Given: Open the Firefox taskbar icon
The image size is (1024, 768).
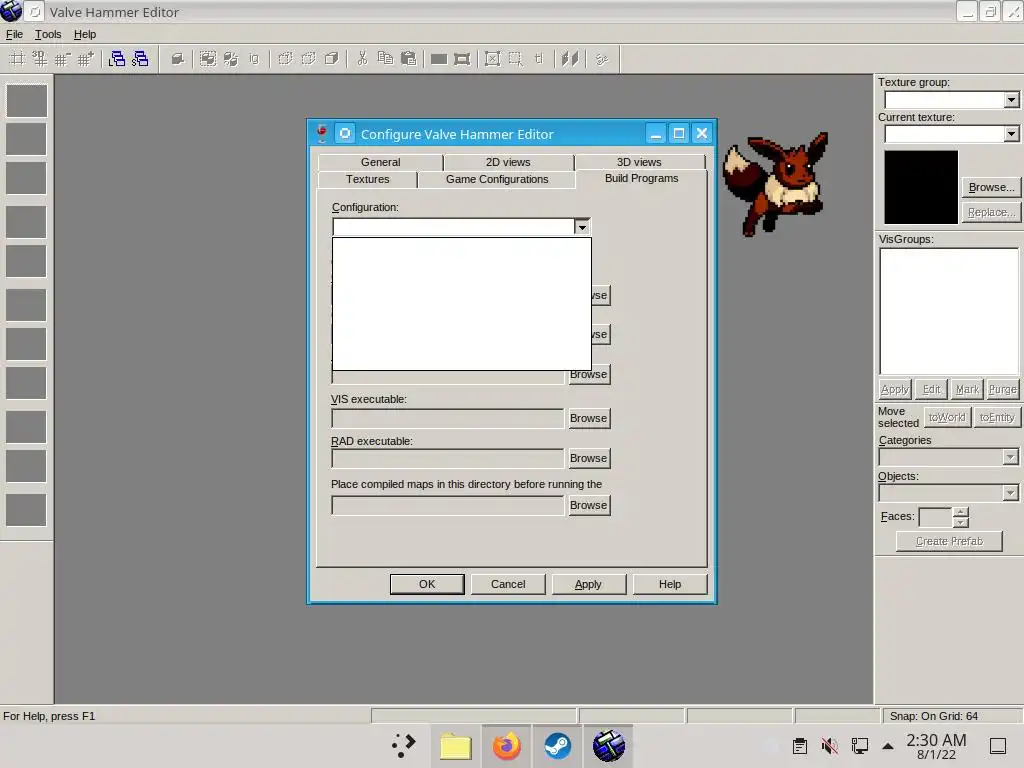Looking at the screenshot, I should click(x=507, y=746).
